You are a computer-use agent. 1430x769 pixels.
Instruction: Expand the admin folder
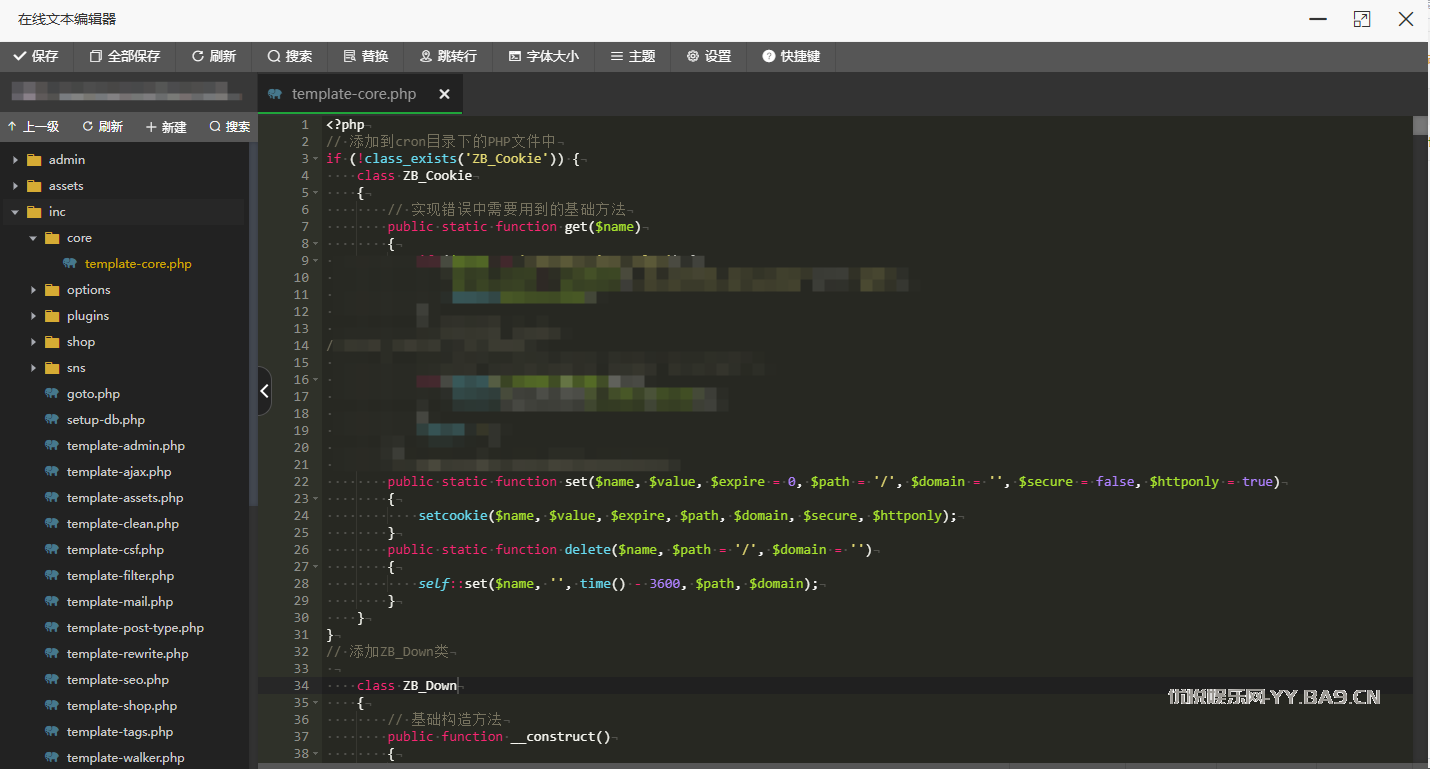point(16,160)
